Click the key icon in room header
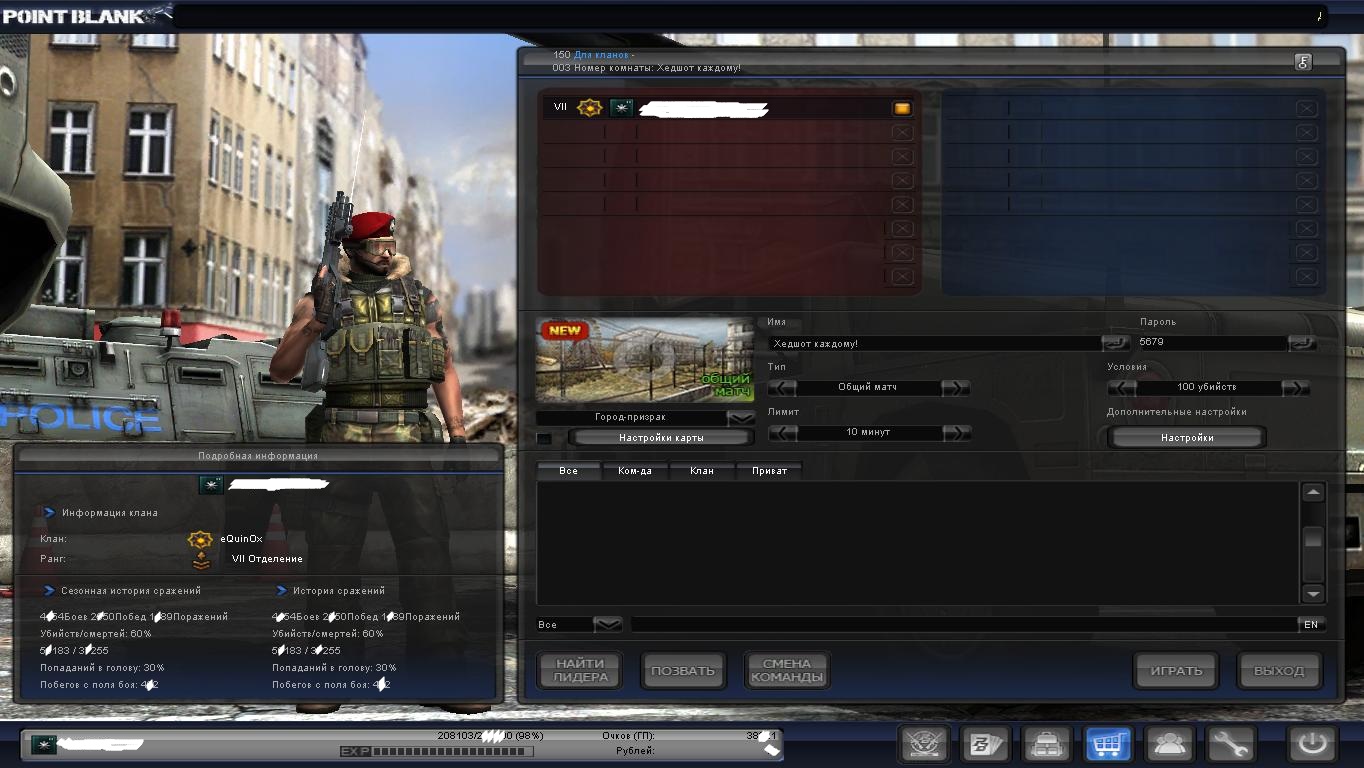The width and height of the screenshot is (1364, 768). 1303,62
